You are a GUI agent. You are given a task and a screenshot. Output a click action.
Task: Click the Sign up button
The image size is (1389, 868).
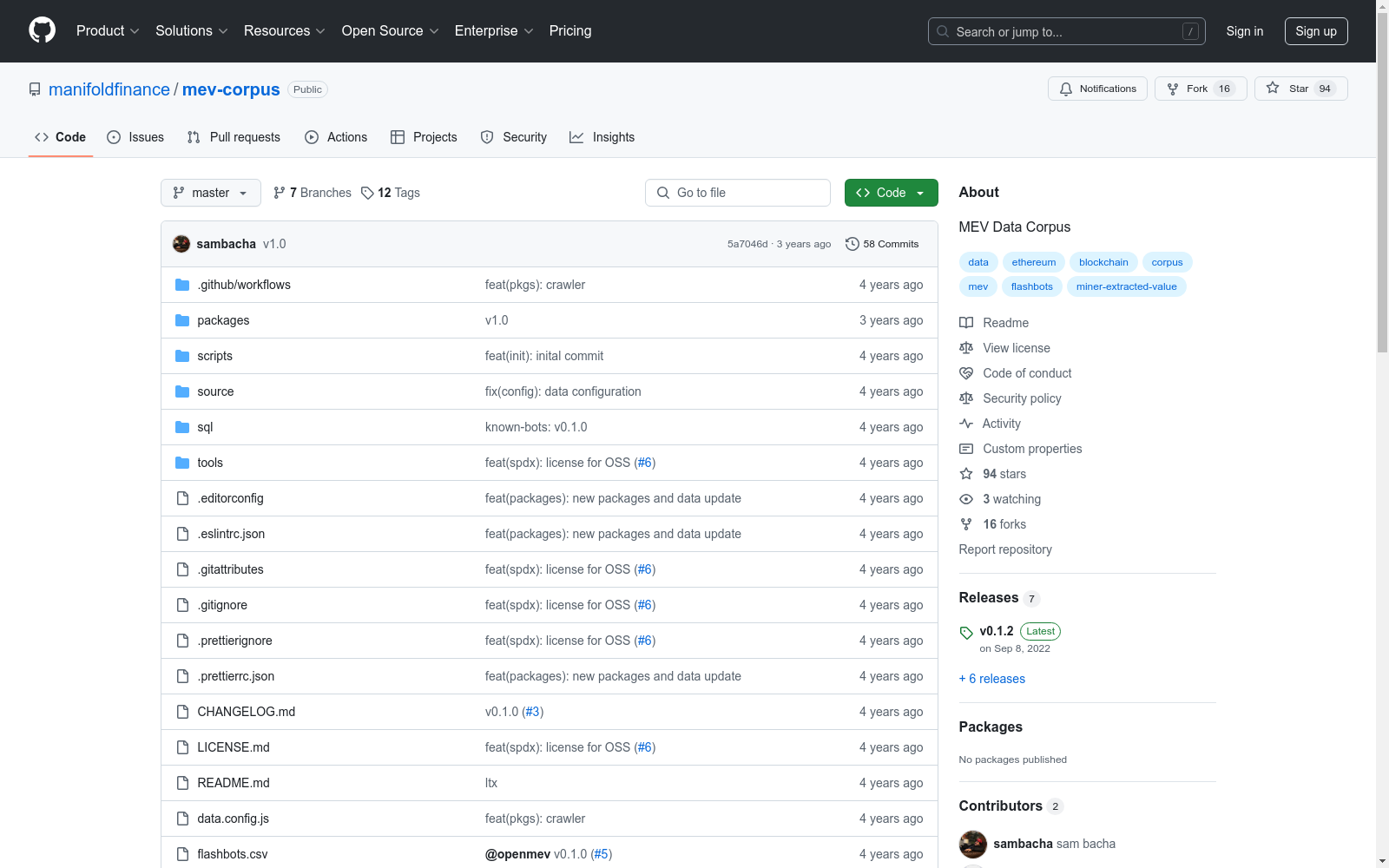tap(1316, 31)
